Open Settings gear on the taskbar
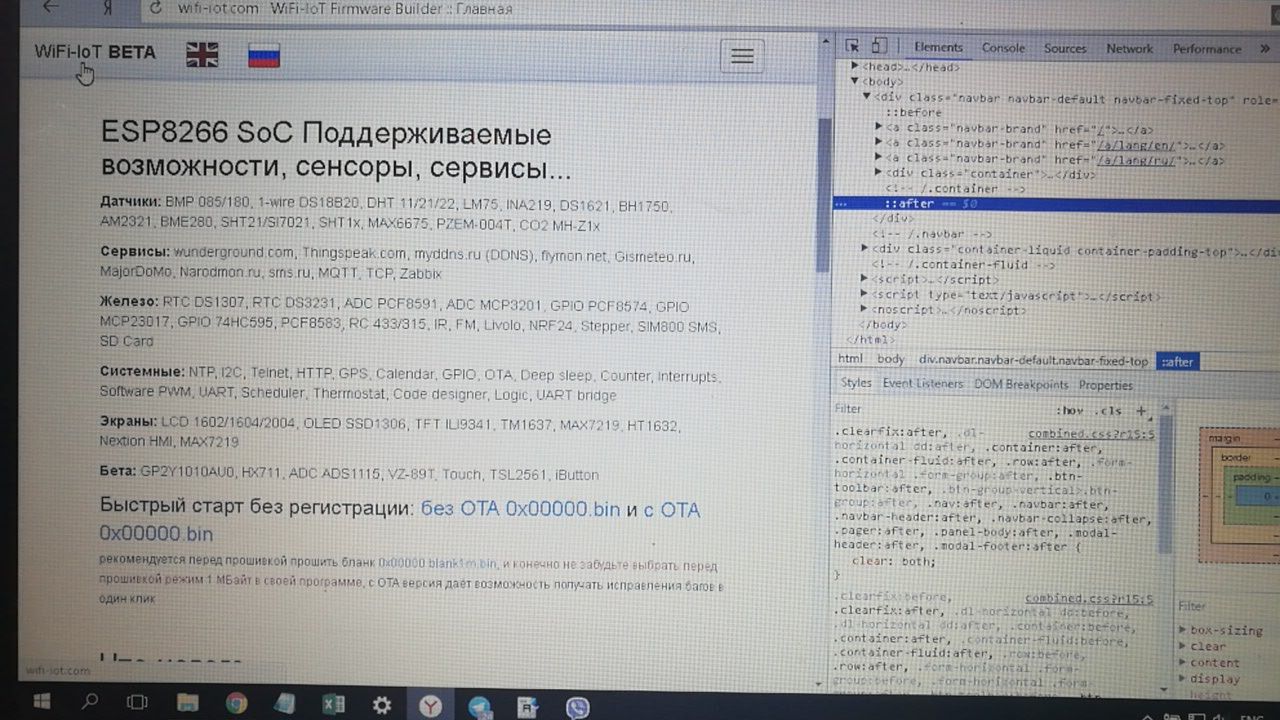This screenshot has width=1280, height=720. pos(381,705)
